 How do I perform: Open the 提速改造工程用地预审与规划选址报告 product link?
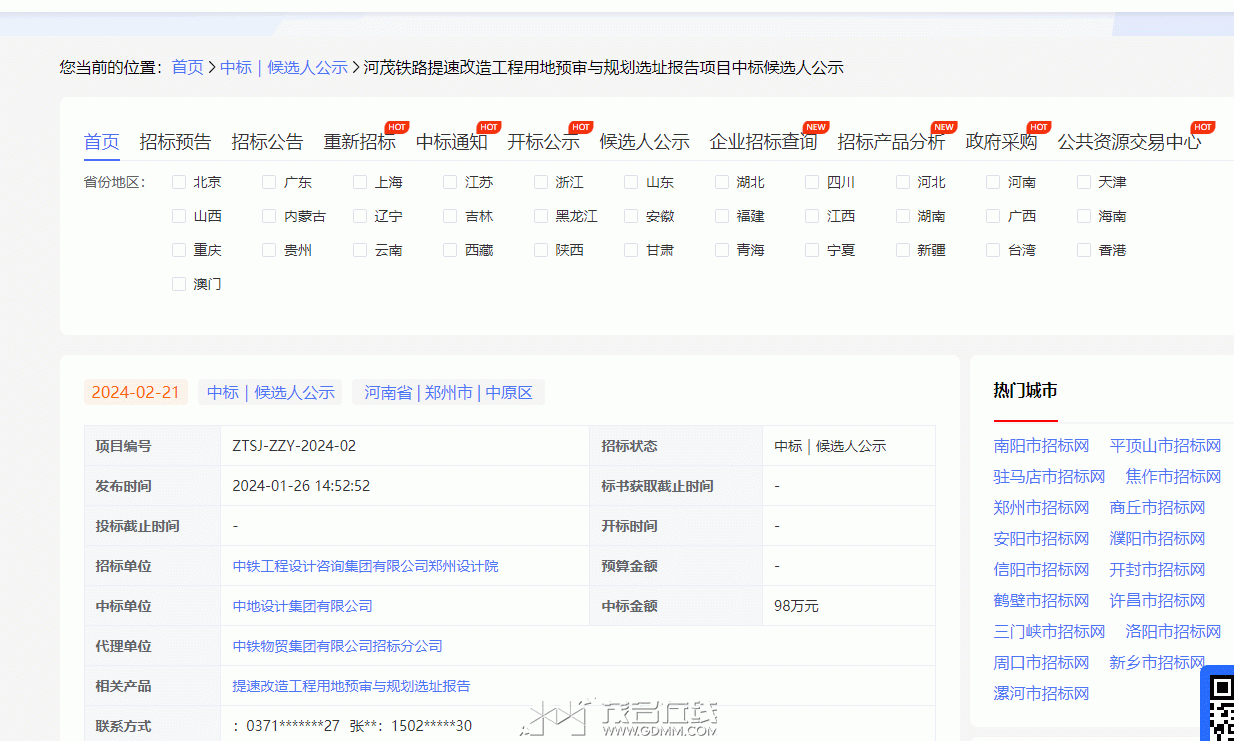[x=352, y=686]
